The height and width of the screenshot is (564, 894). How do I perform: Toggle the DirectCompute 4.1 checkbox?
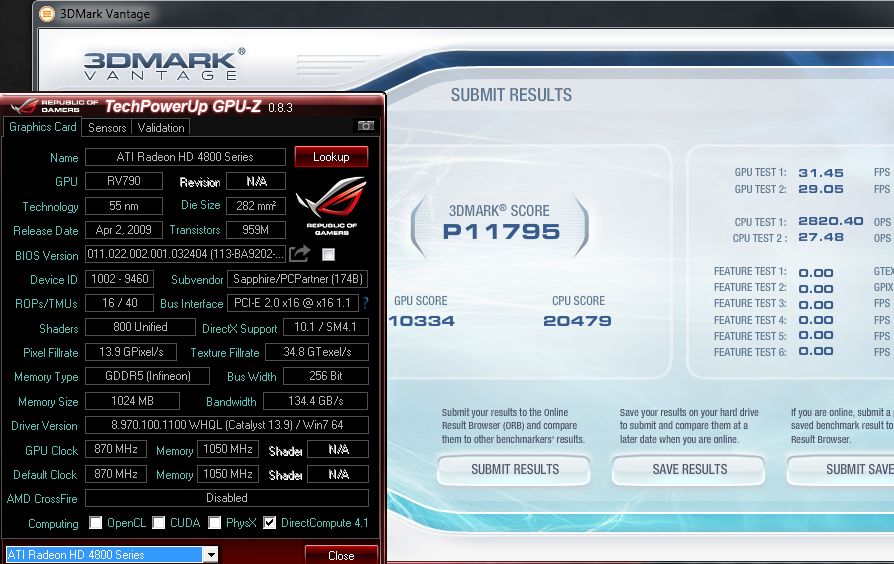pos(270,523)
